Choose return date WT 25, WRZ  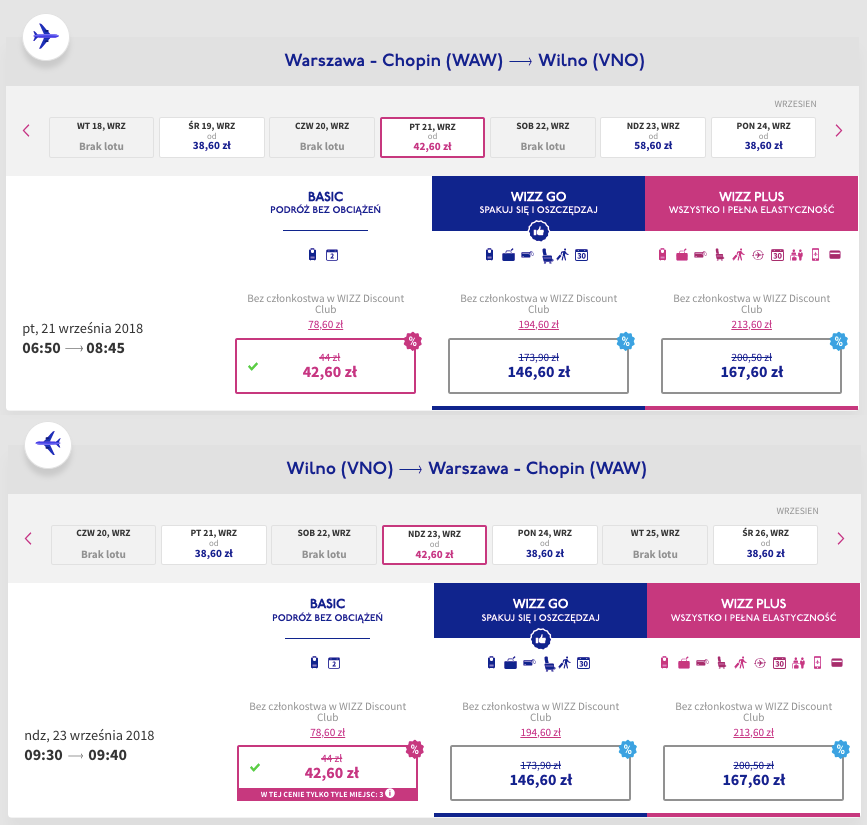656,544
